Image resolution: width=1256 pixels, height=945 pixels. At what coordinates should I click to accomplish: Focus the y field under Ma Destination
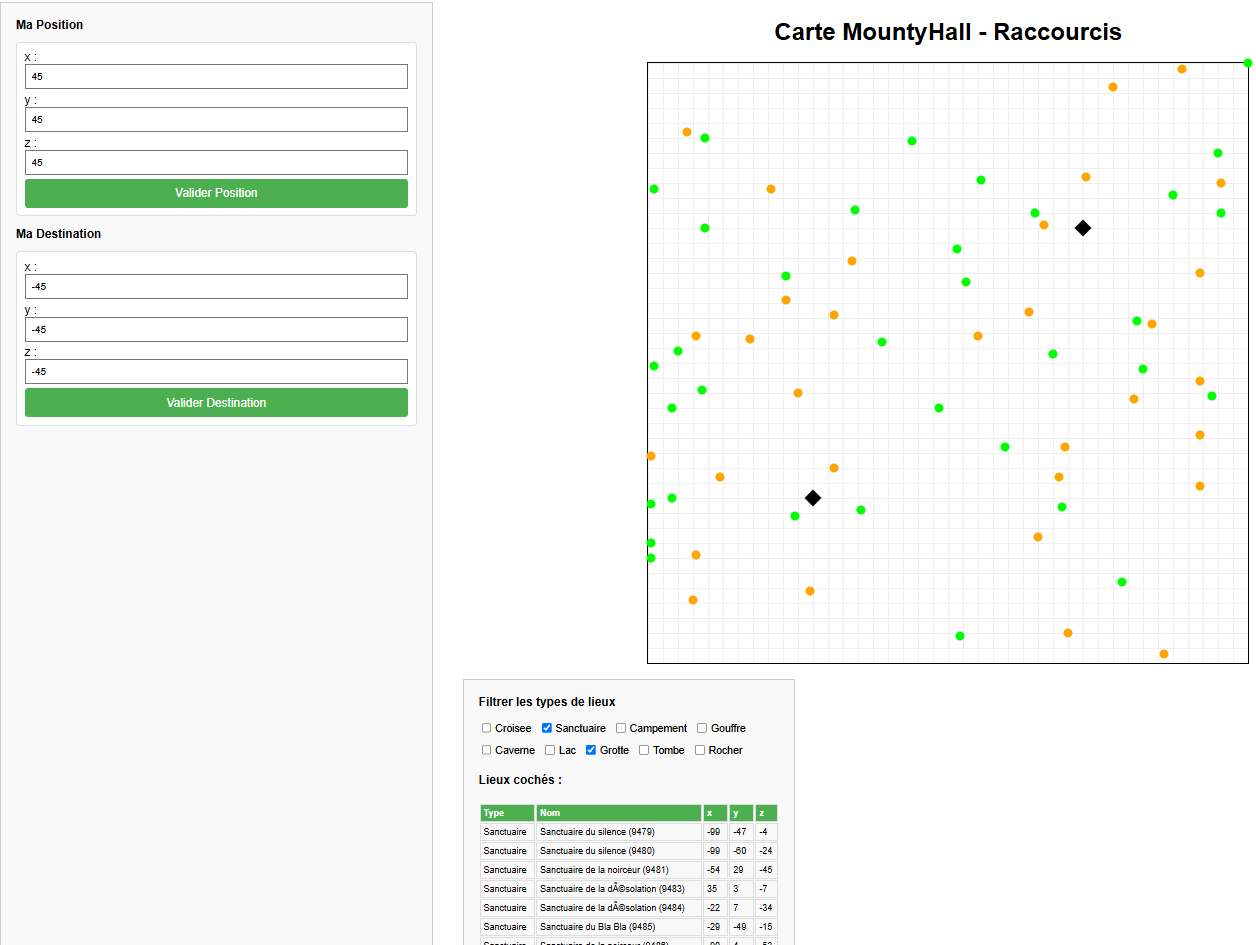216,329
